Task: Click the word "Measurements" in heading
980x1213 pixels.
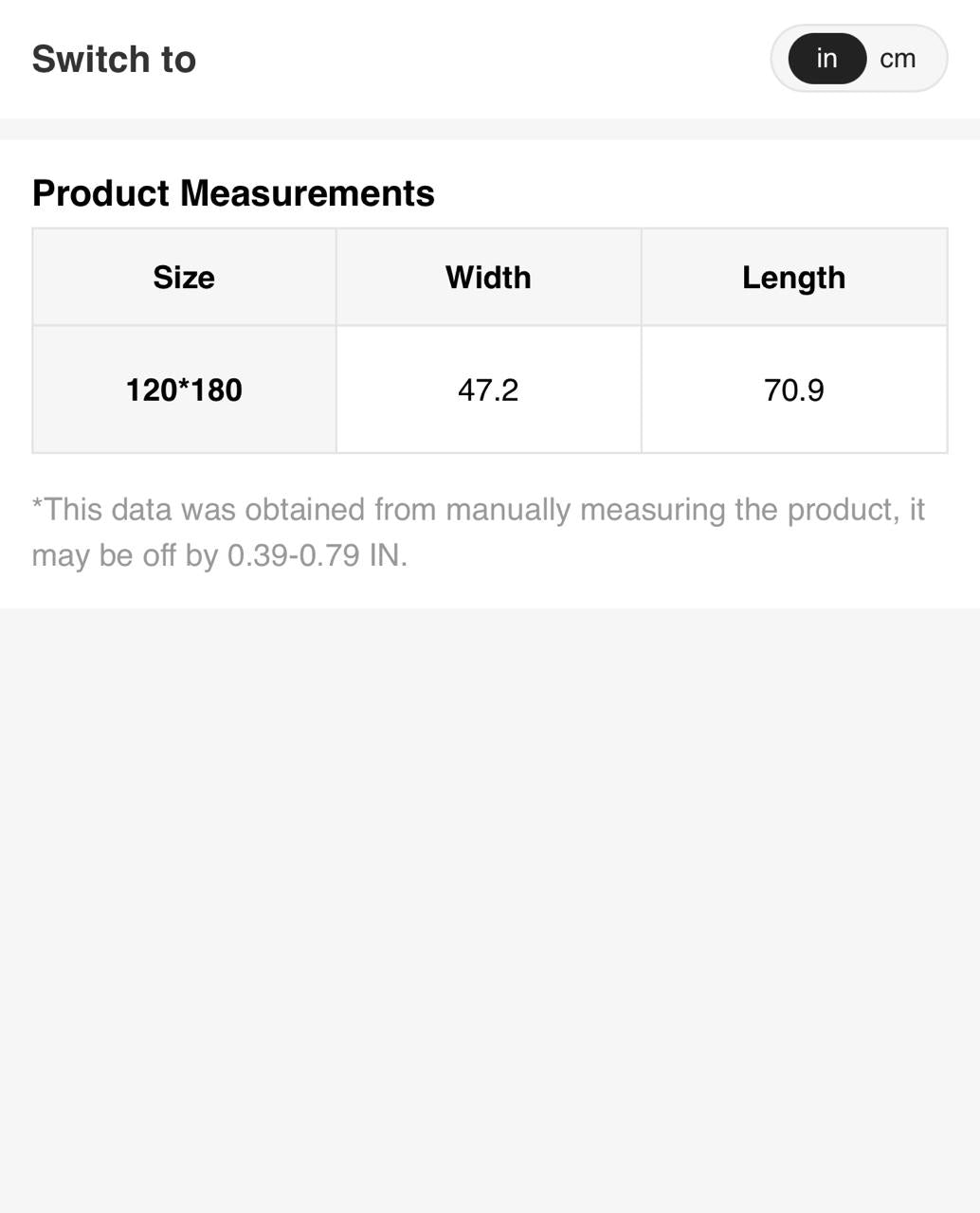Action: pos(307,193)
